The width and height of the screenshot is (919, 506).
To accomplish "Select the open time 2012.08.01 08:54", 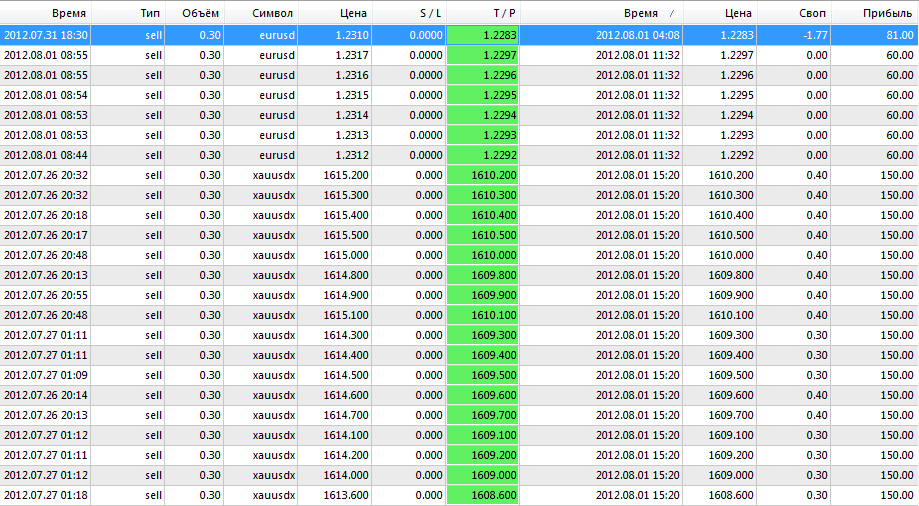I will tap(46, 95).
